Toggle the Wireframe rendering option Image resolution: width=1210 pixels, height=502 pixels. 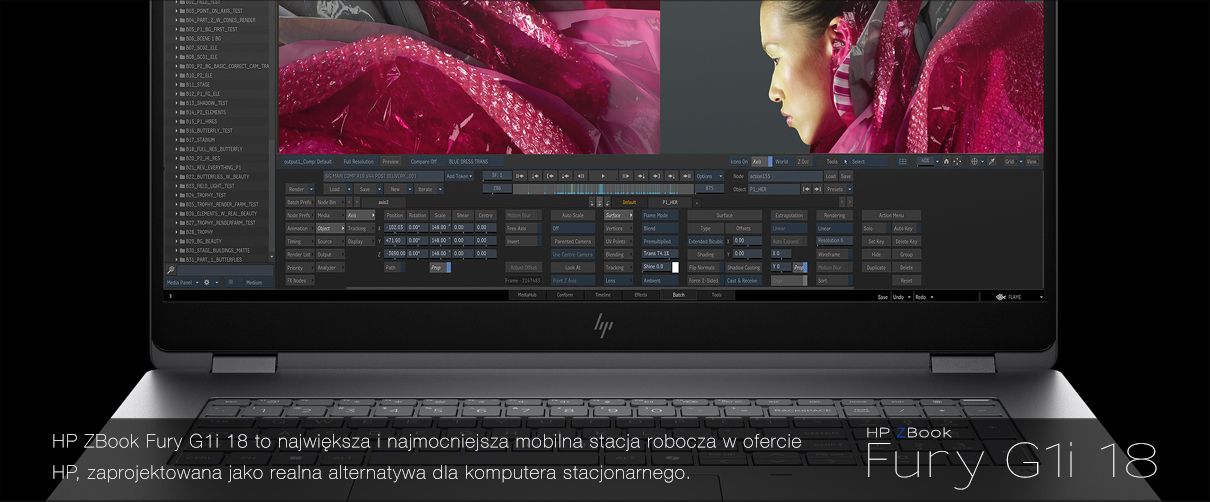coord(831,254)
